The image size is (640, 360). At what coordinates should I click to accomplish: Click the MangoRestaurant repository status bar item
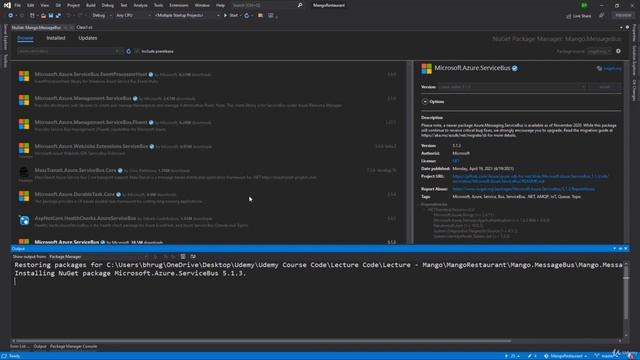pyautogui.click(x=566, y=356)
